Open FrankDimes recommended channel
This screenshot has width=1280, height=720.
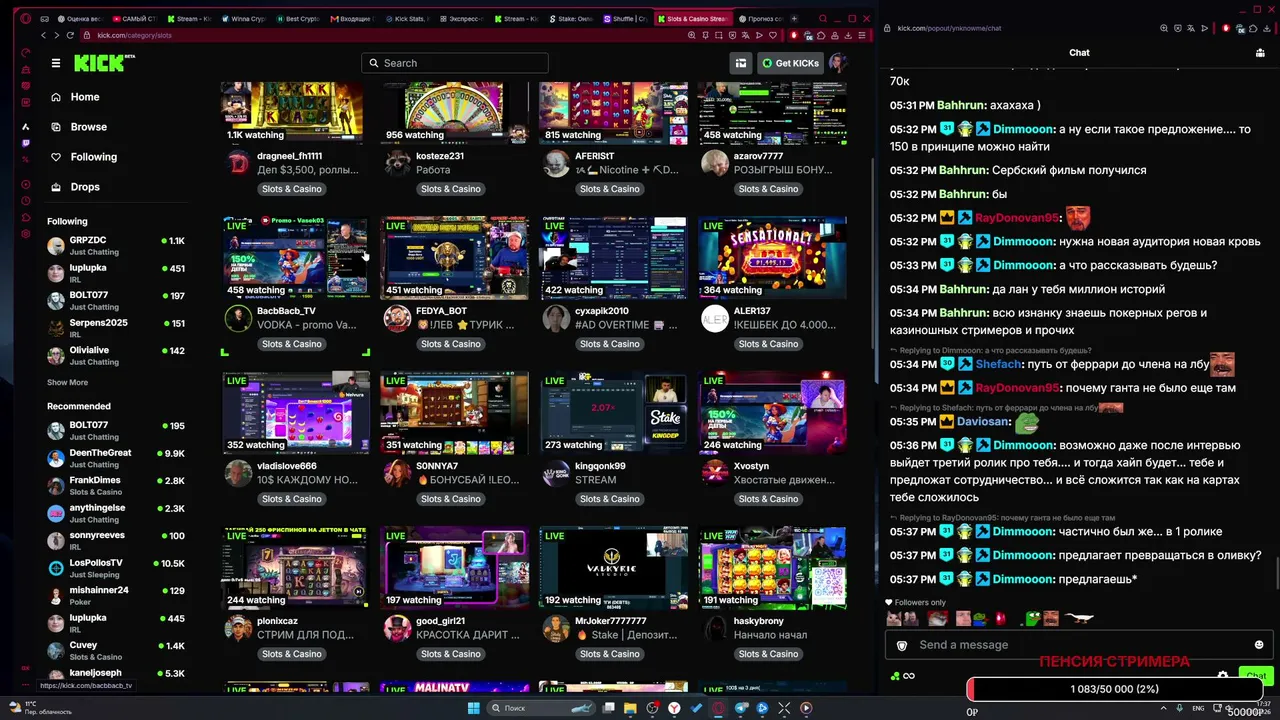pyautogui.click(x=115, y=485)
